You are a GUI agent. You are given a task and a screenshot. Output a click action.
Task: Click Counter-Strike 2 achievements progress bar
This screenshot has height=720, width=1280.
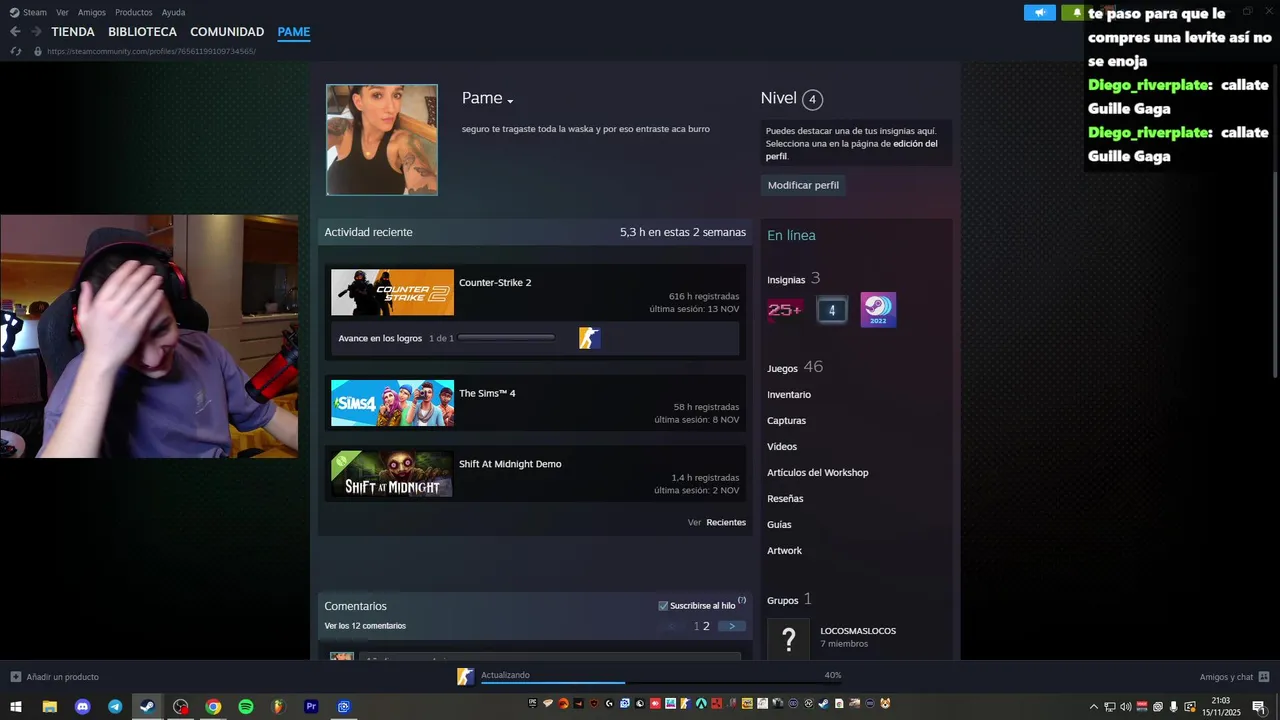506,338
